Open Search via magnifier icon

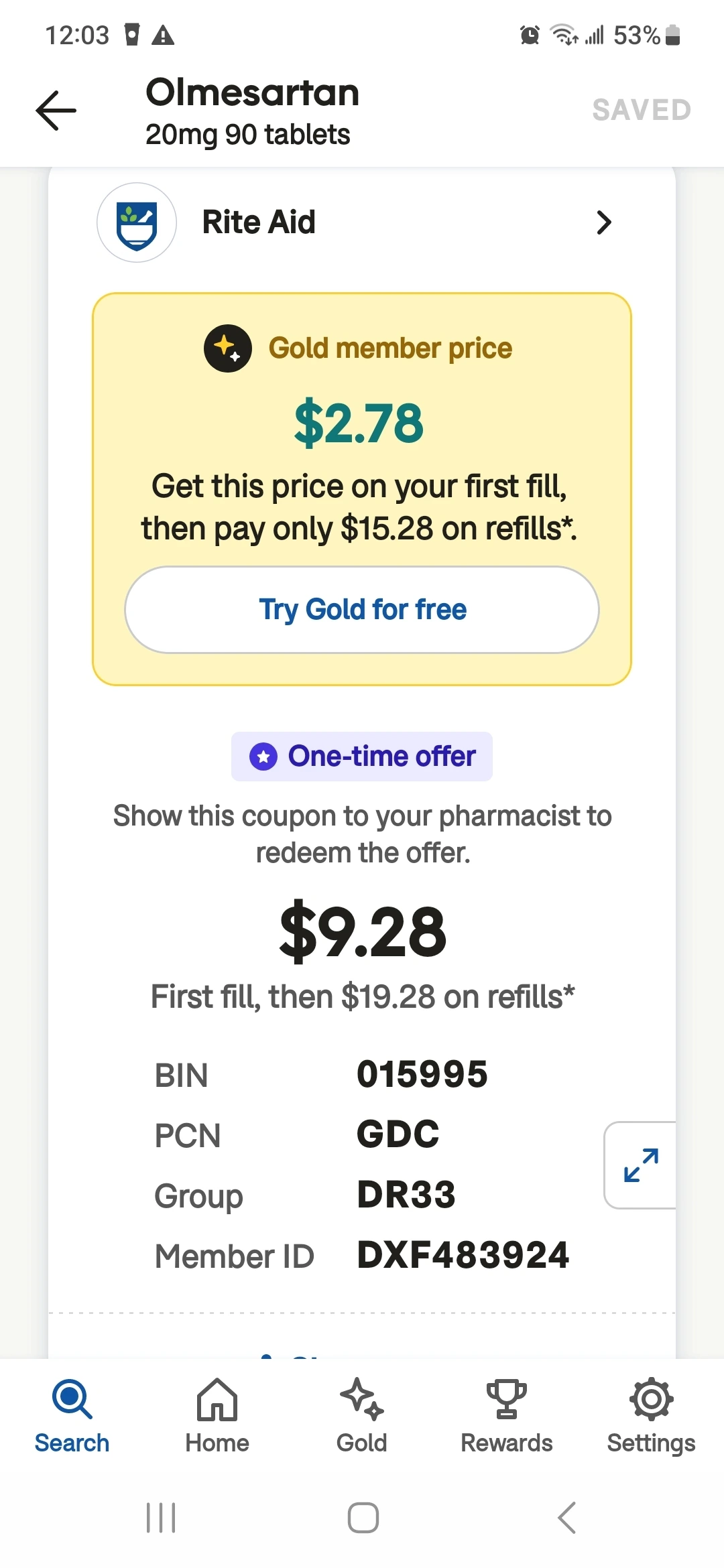click(72, 1399)
